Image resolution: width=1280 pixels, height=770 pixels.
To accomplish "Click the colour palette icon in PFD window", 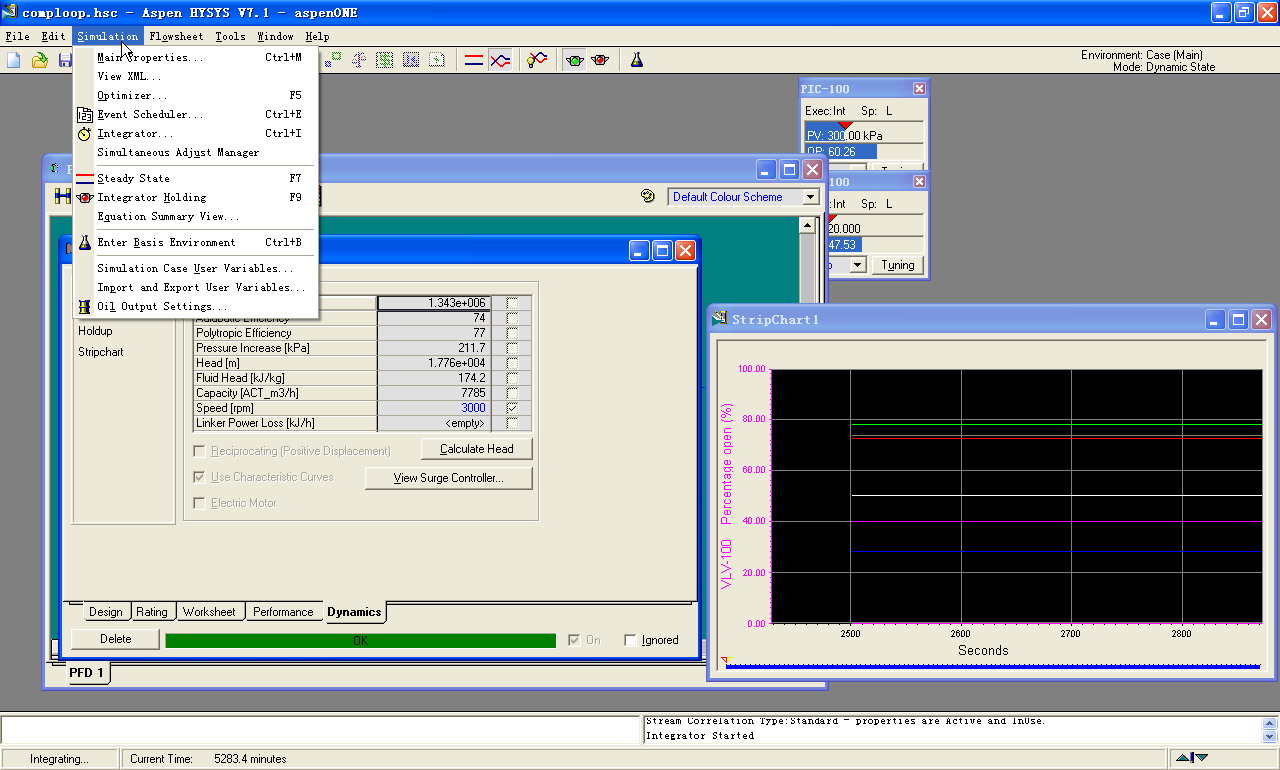I will click(647, 197).
